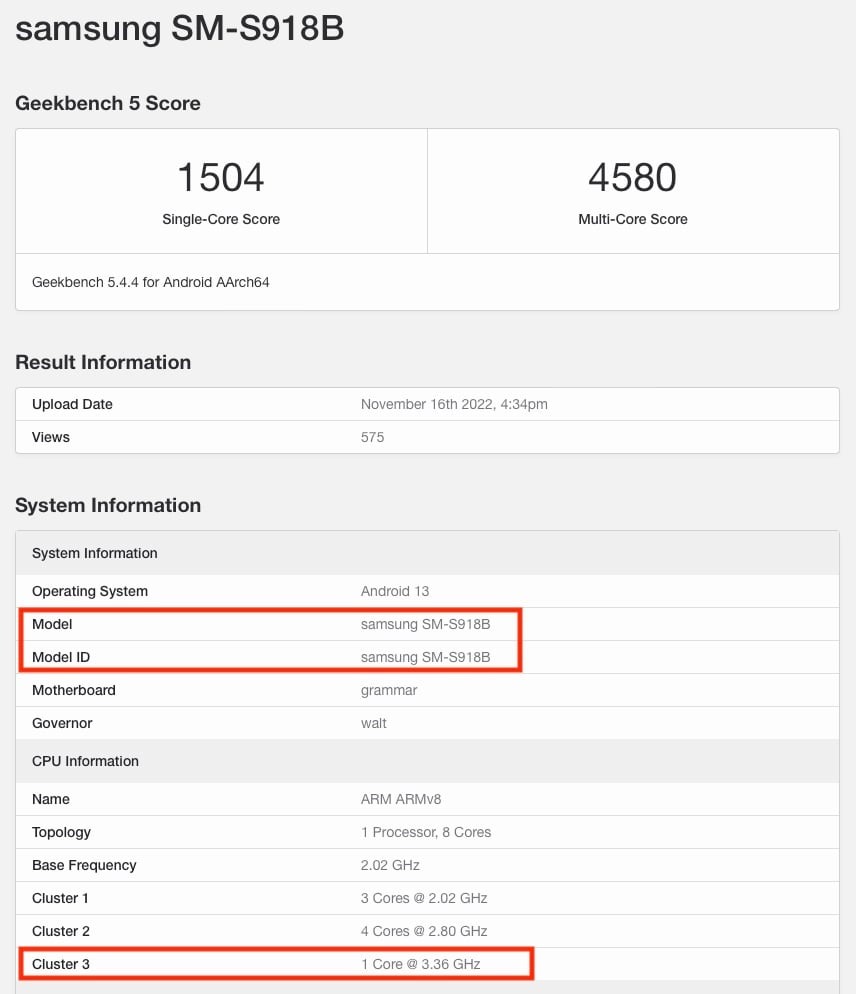Open the Result Information section
The width and height of the screenshot is (856, 994).
[x=103, y=362]
